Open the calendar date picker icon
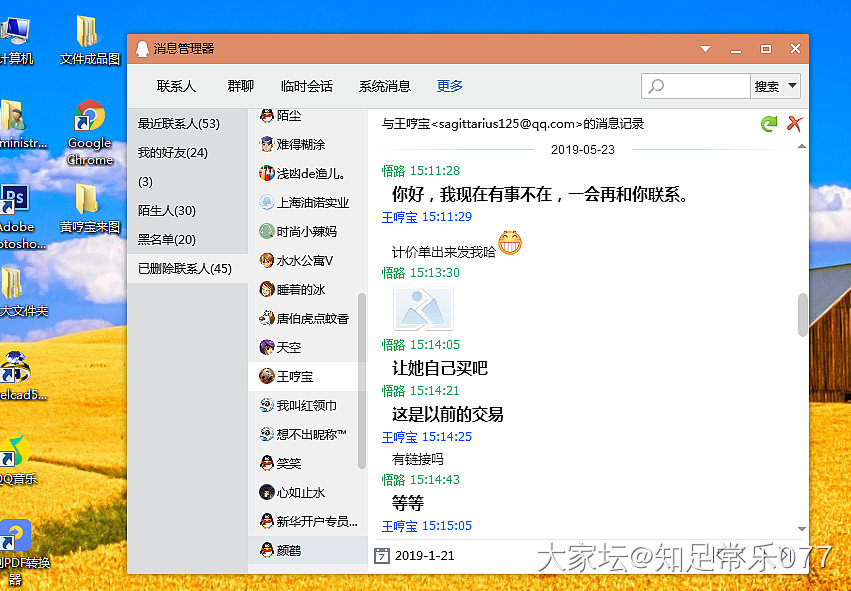The width and height of the screenshot is (851, 591). (382, 555)
